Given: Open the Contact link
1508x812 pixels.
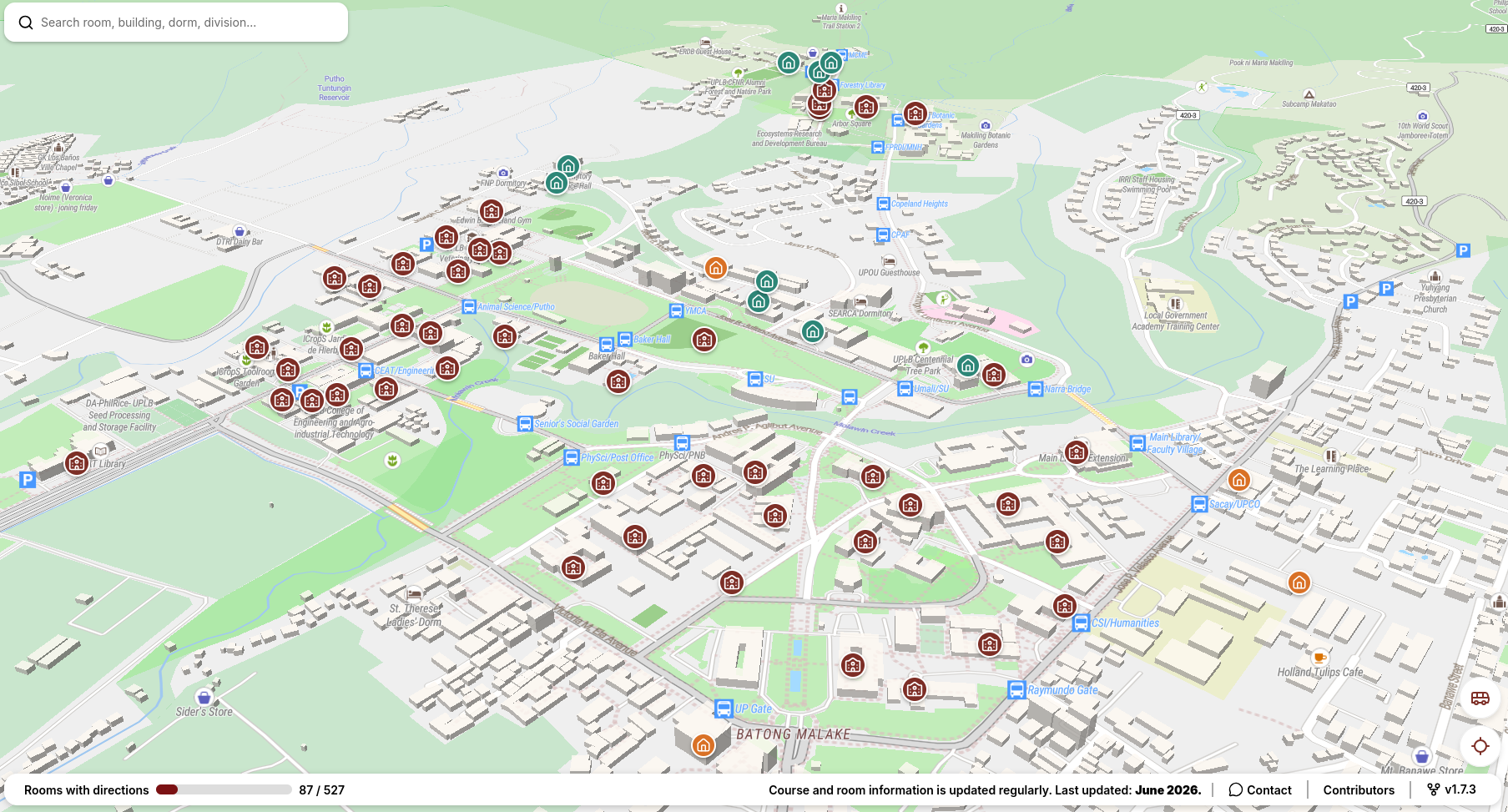Looking at the screenshot, I should (1260, 789).
